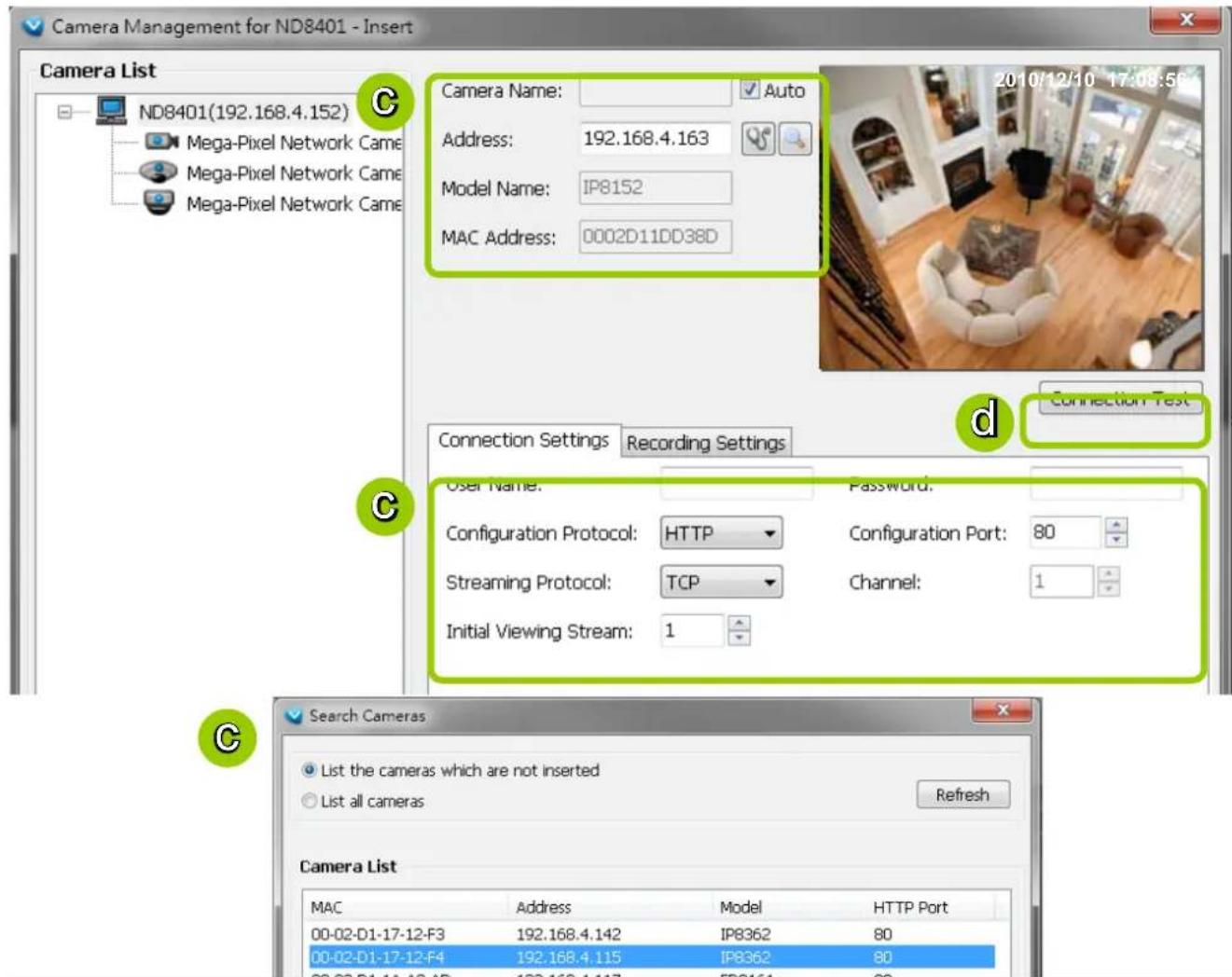The height and width of the screenshot is (977, 1232).
Task: Click the fisheye camera icon in tree
Action: click(159, 202)
